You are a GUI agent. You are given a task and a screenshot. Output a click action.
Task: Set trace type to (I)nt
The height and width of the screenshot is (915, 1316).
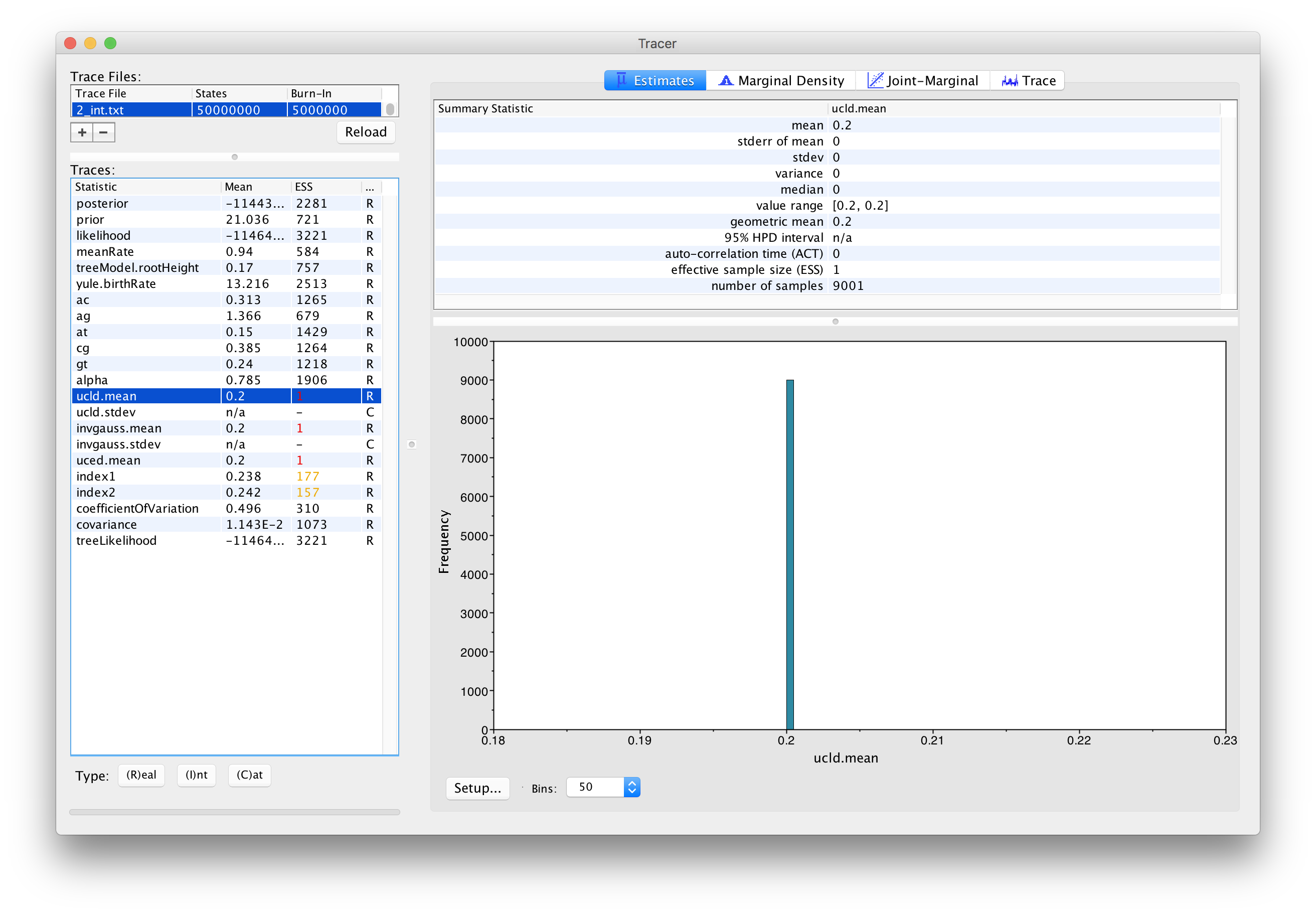click(x=196, y=775)
